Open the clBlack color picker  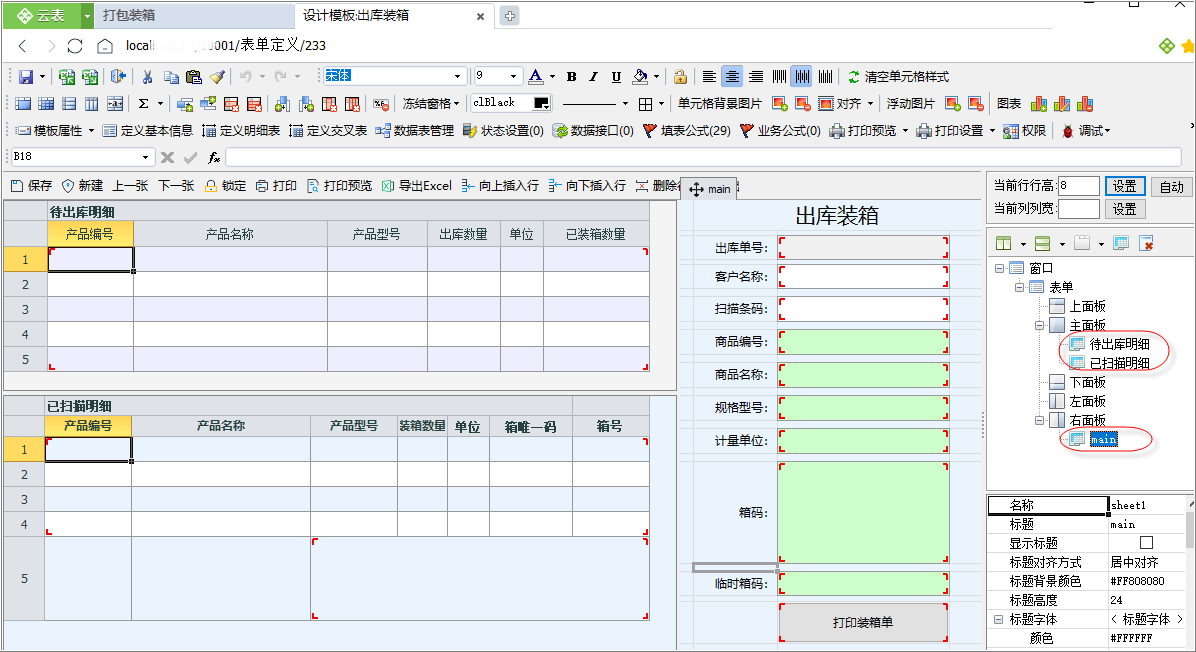click(x=542, y=103)
